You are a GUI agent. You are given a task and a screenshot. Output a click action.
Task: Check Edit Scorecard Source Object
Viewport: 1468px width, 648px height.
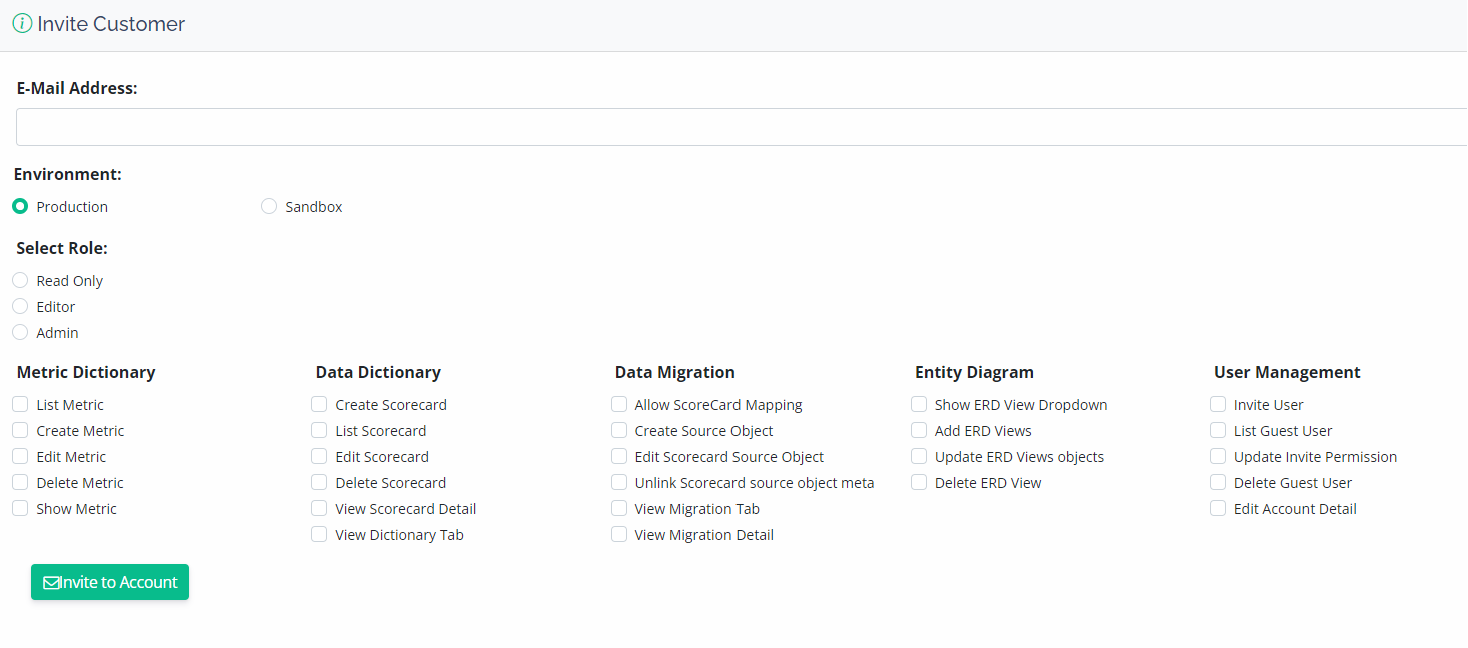[618, 456]
